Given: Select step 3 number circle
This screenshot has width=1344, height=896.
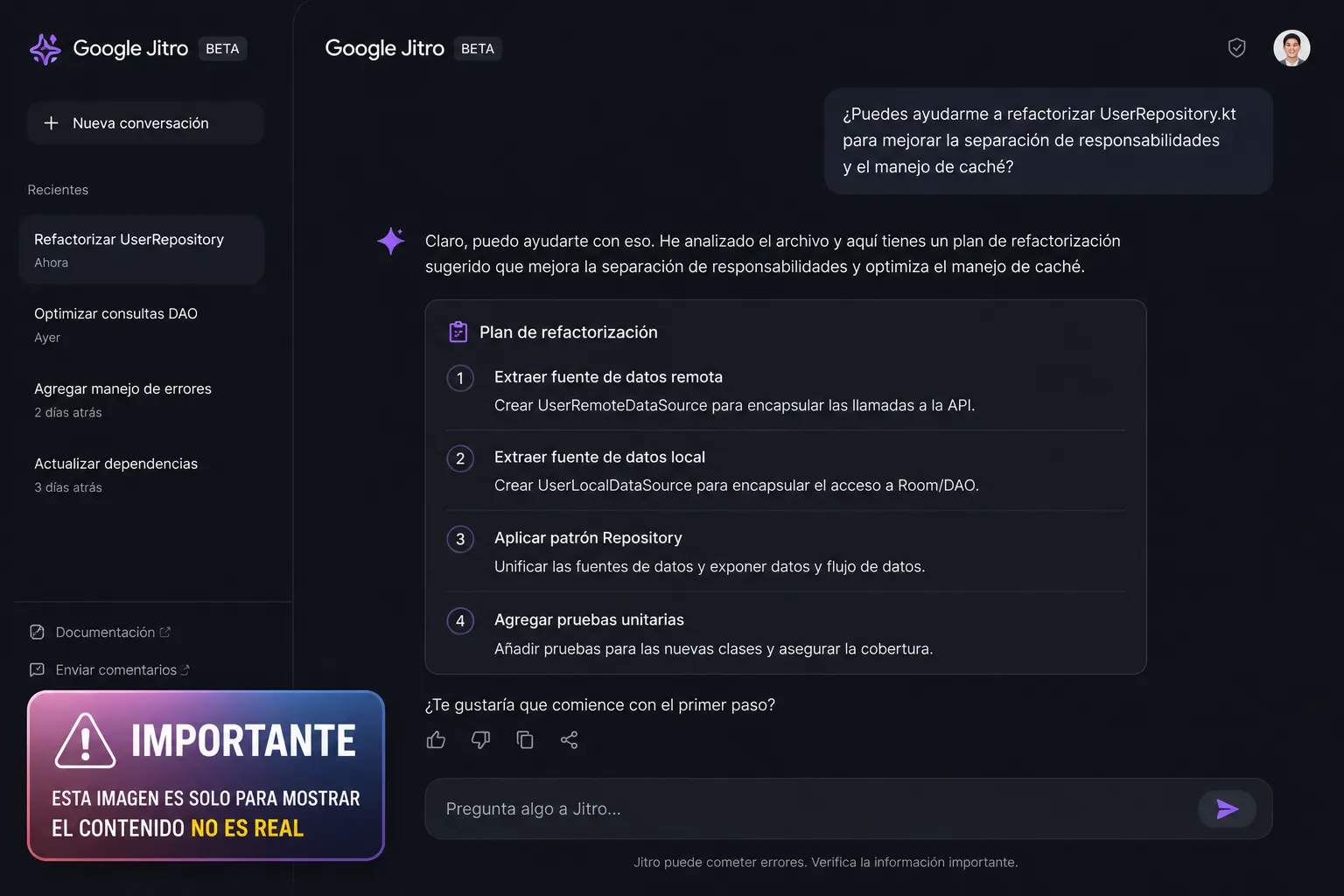Looking at the screenshot, I should (x=460, y=539).
